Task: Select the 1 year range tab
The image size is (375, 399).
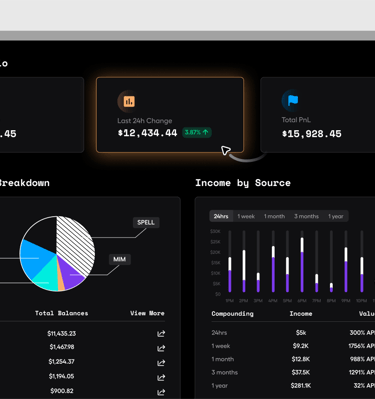Action: [336, 216]
